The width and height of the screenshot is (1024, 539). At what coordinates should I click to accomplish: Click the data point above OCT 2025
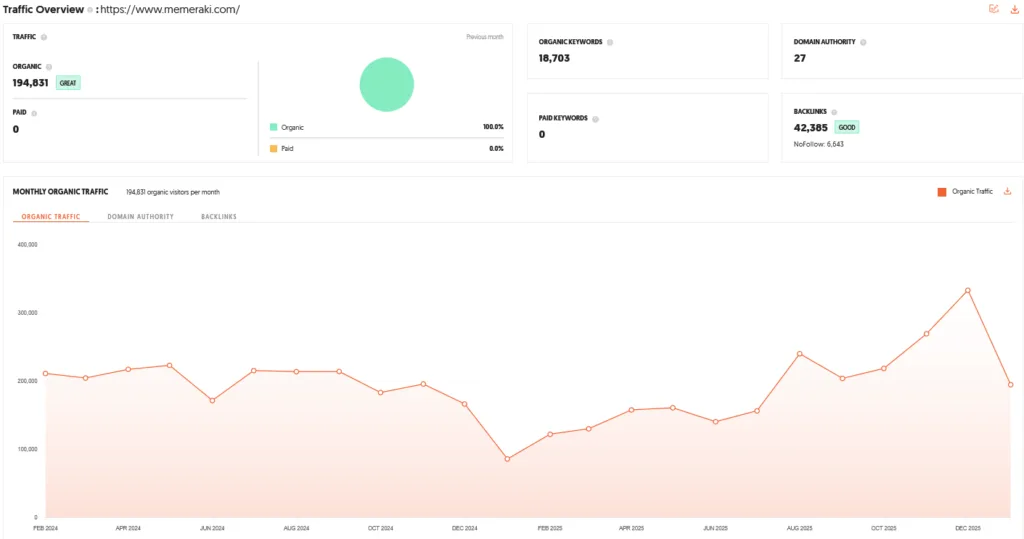[x=884, y=368]
